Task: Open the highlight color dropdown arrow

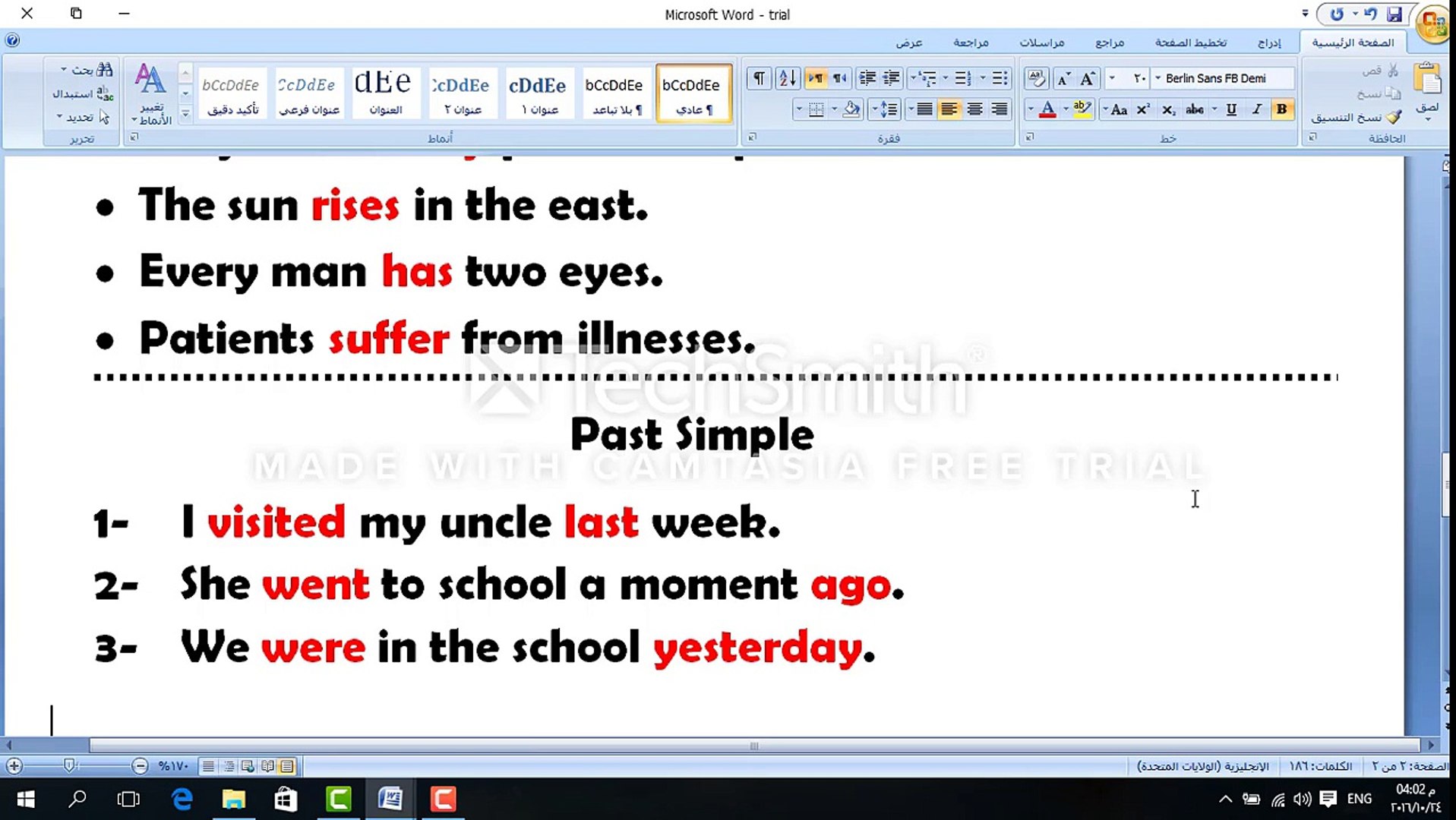Action: [1066, 109]
